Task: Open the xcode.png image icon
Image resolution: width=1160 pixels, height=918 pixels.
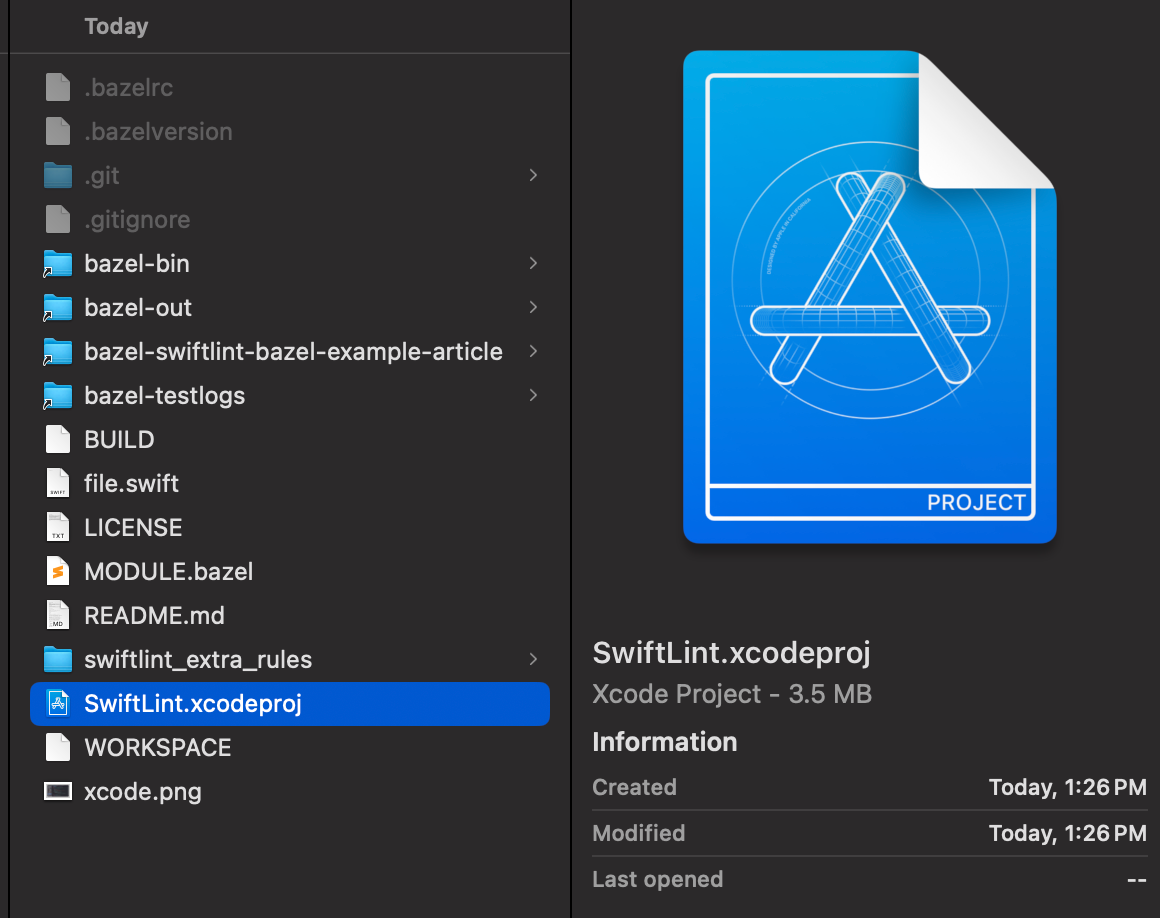Action: click(58, 791)
